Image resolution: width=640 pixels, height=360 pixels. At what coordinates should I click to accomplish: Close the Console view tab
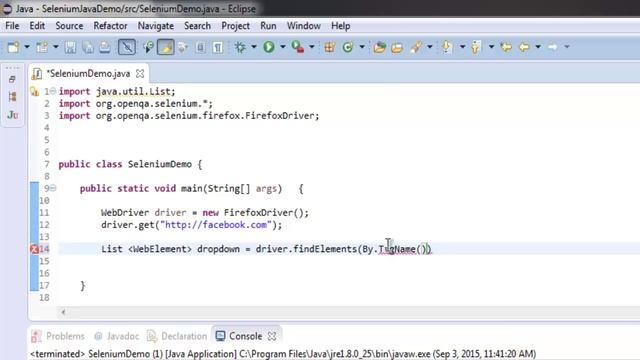tap(272, 336)
